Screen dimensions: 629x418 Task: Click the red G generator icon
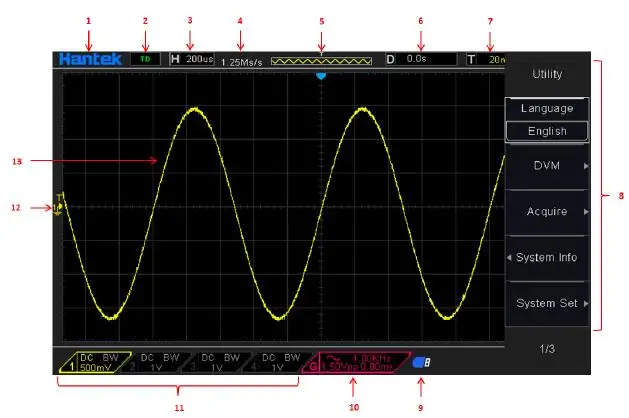313,366
